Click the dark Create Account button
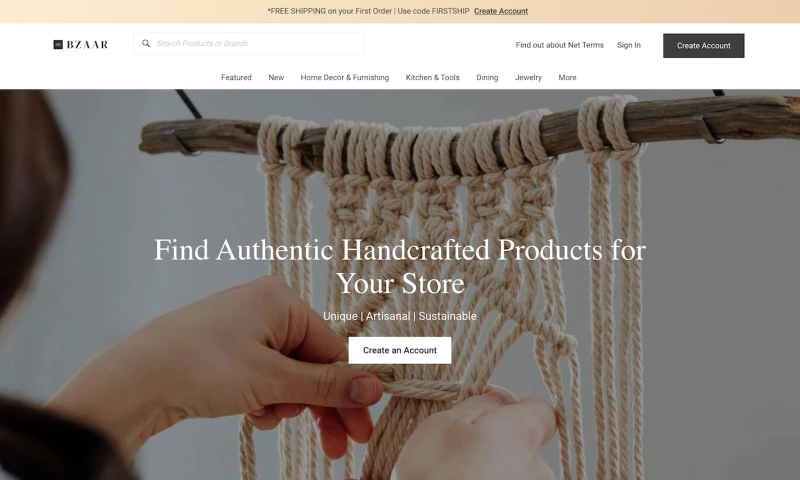 click(704, 46)
